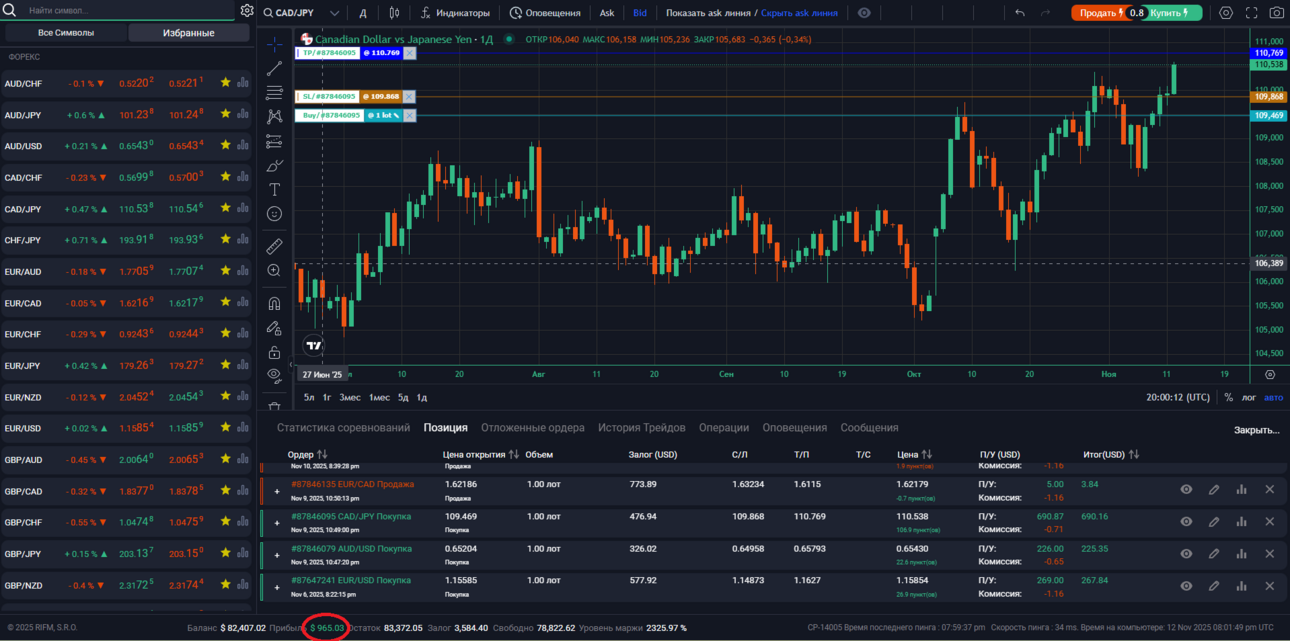Edit the CAD/JPY position with pencil icon
1290x641 pixels.
coord(1214,522)
